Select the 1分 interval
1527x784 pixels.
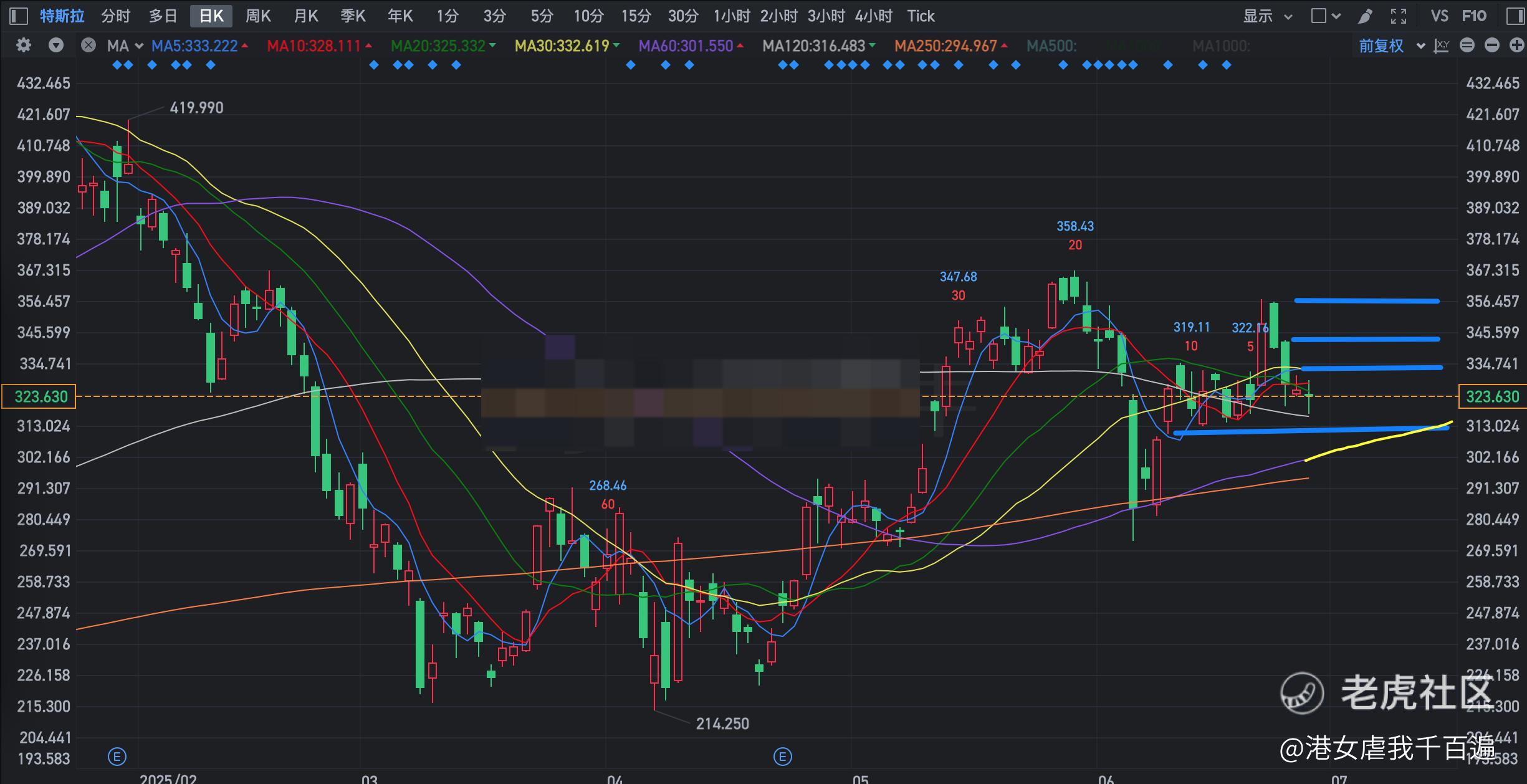(448, 16)
